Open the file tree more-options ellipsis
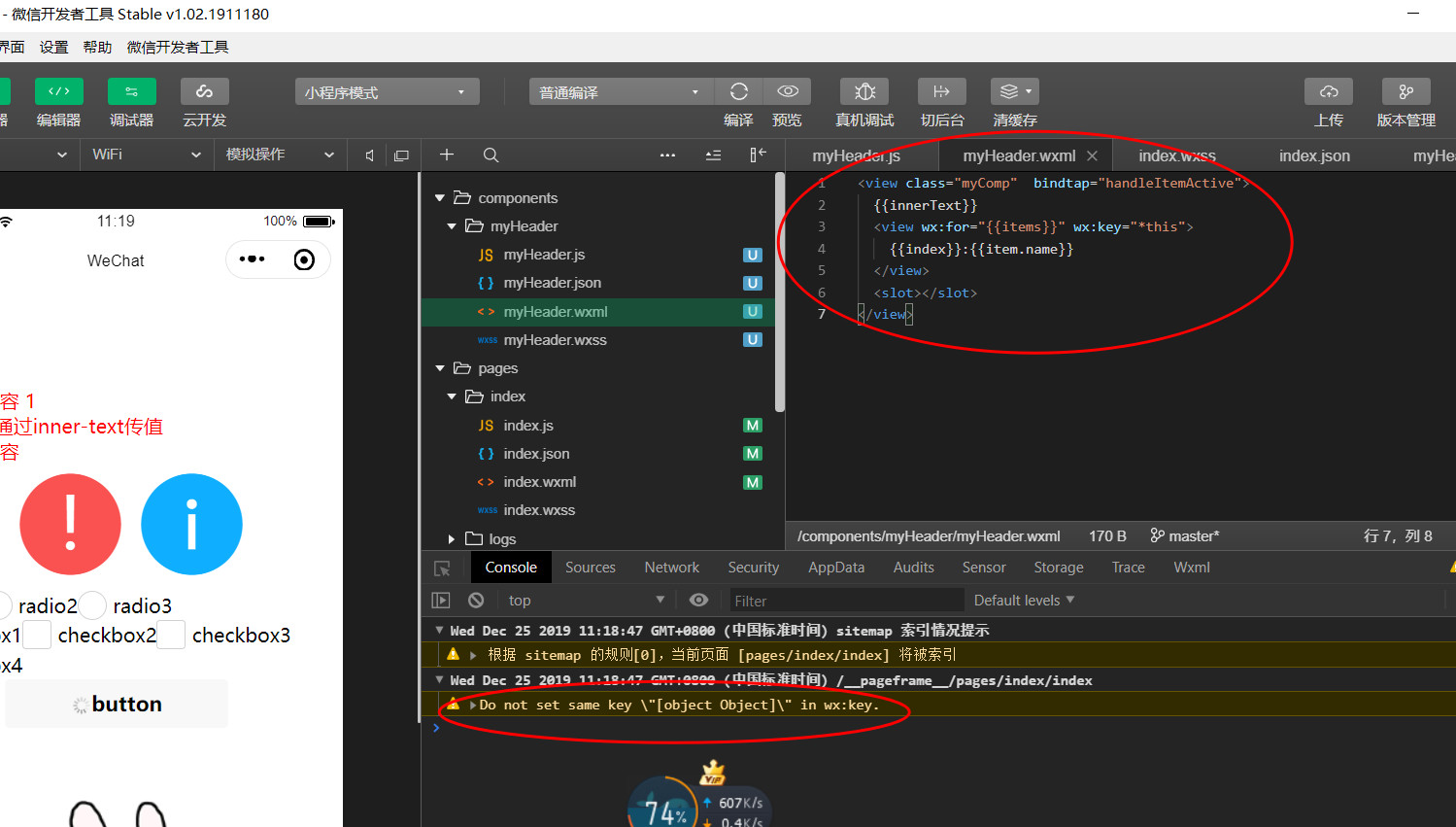1456x827 pixels. 667,155
